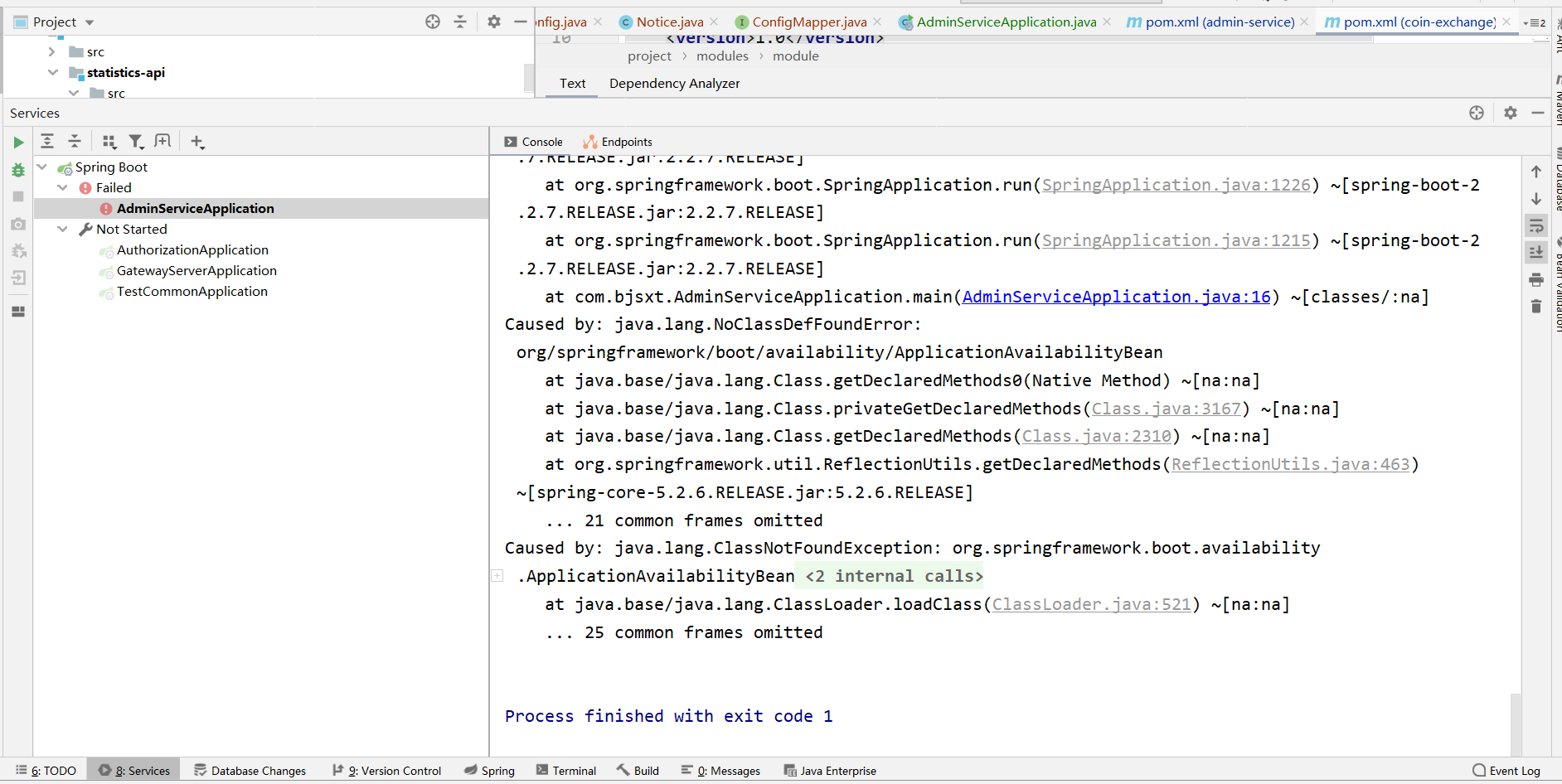1562x784 pixels.
Task: Click the camera thread dump icon
Action: [18, 224]
